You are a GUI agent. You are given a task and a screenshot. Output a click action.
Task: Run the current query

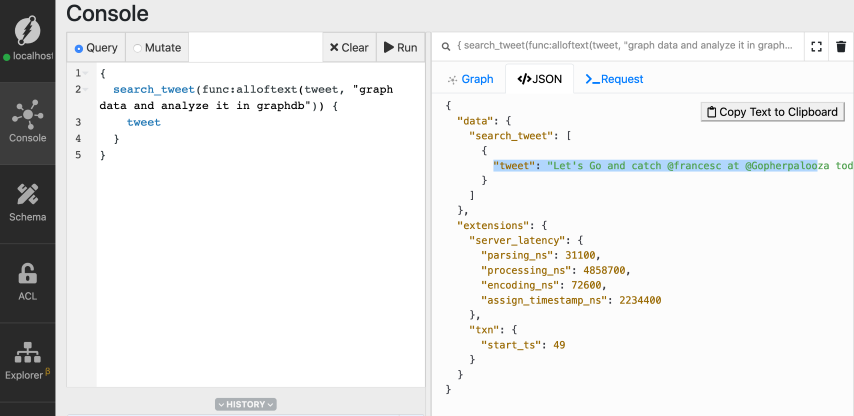point(400,47)
